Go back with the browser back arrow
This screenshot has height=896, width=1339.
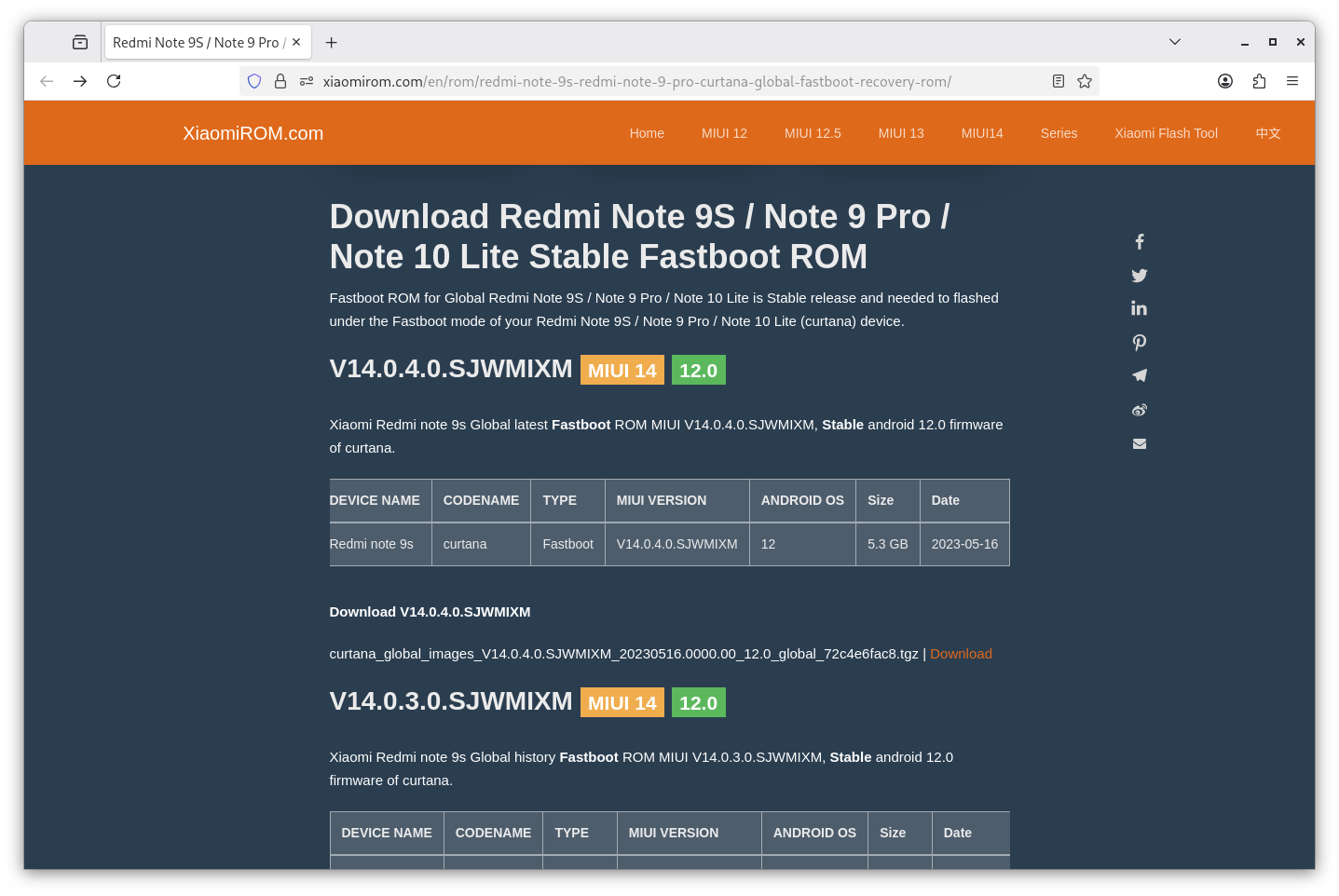pyautogui.click(x=47, y=81)
